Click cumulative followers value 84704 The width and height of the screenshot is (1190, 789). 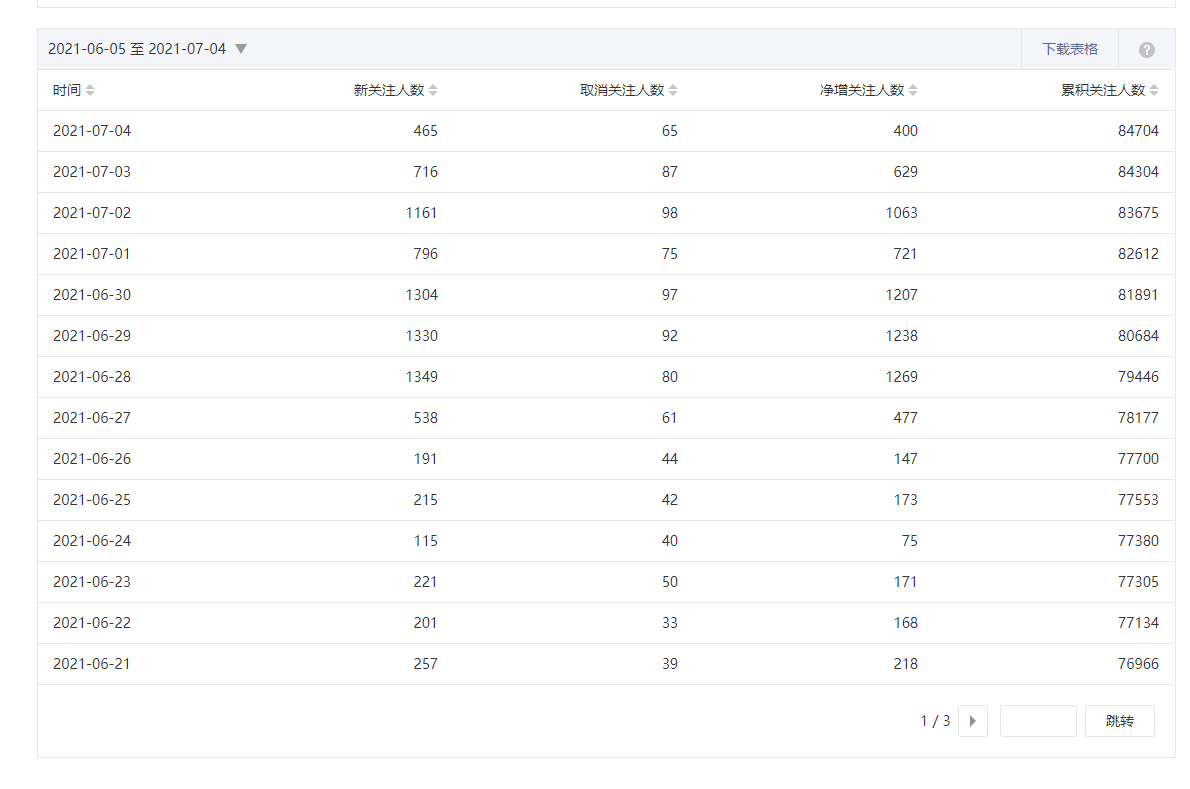click(x=1138, y=131)
